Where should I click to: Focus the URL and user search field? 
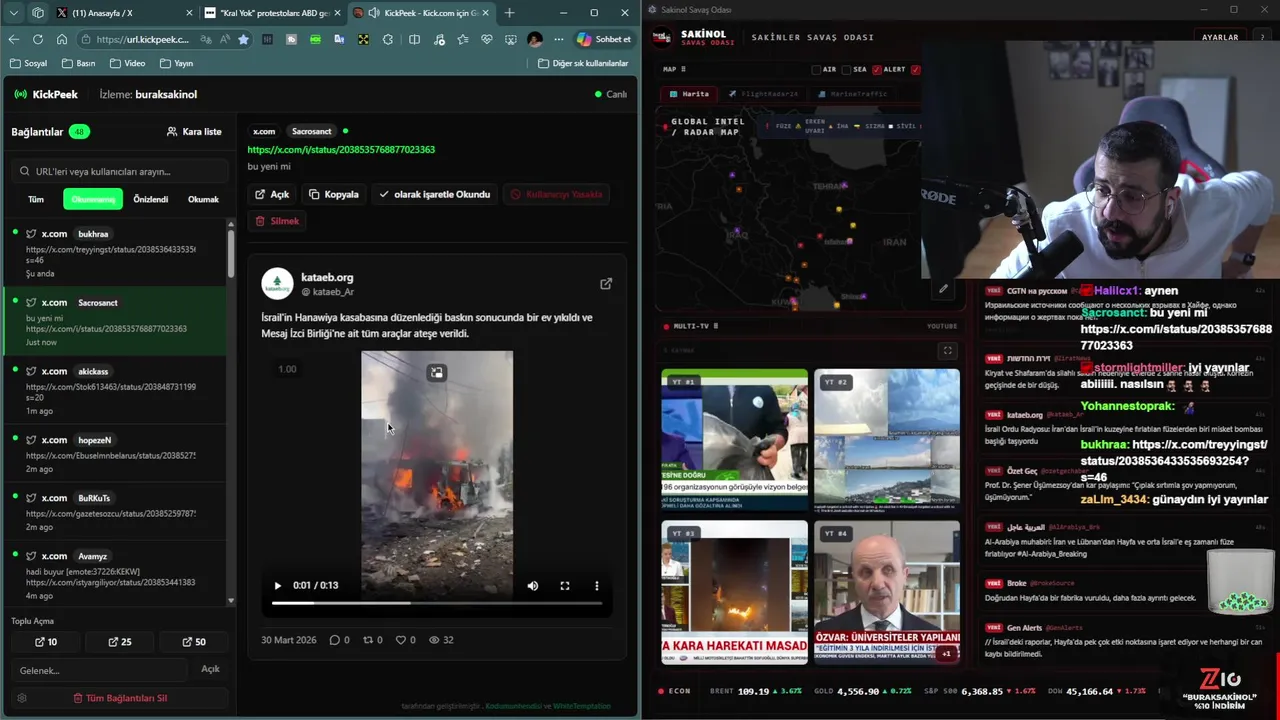click(118, 171)
